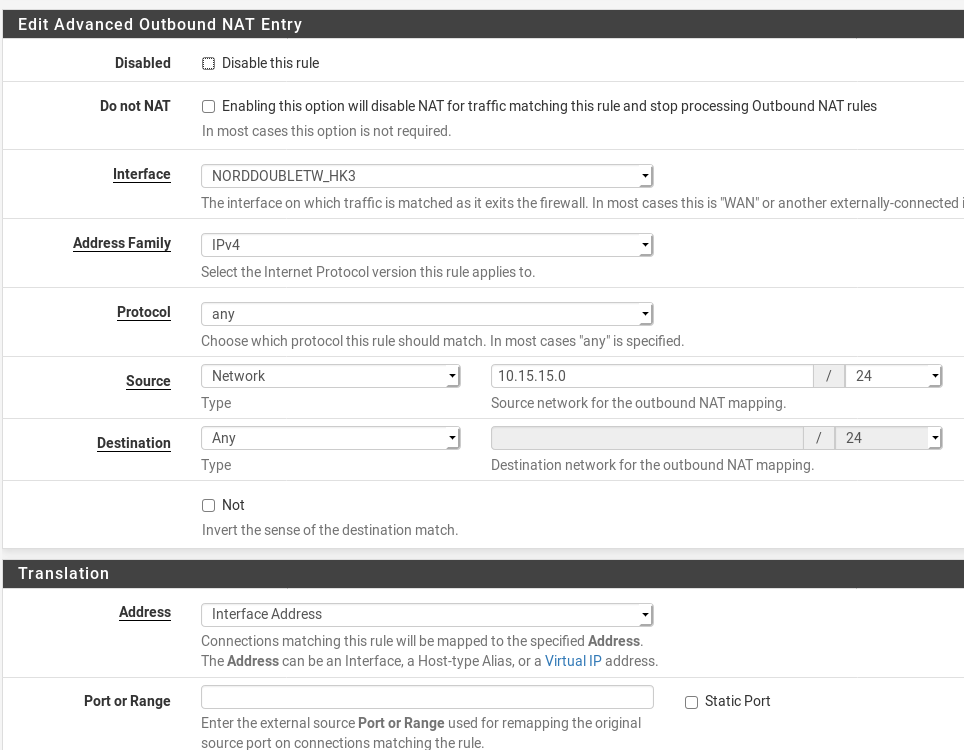Click the Virtual IP link

[x=573, y=661]
